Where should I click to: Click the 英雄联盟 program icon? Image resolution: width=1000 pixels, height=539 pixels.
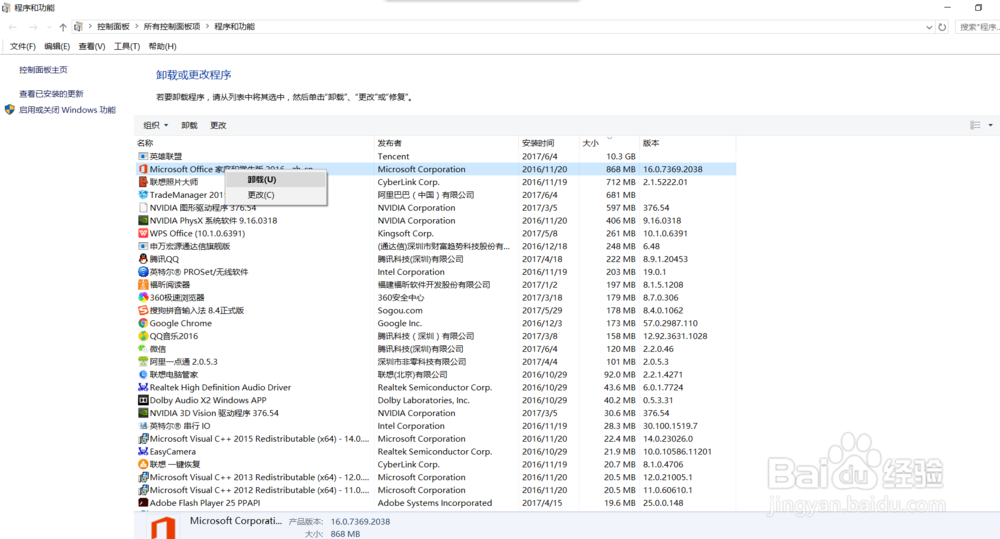point(143,156)
